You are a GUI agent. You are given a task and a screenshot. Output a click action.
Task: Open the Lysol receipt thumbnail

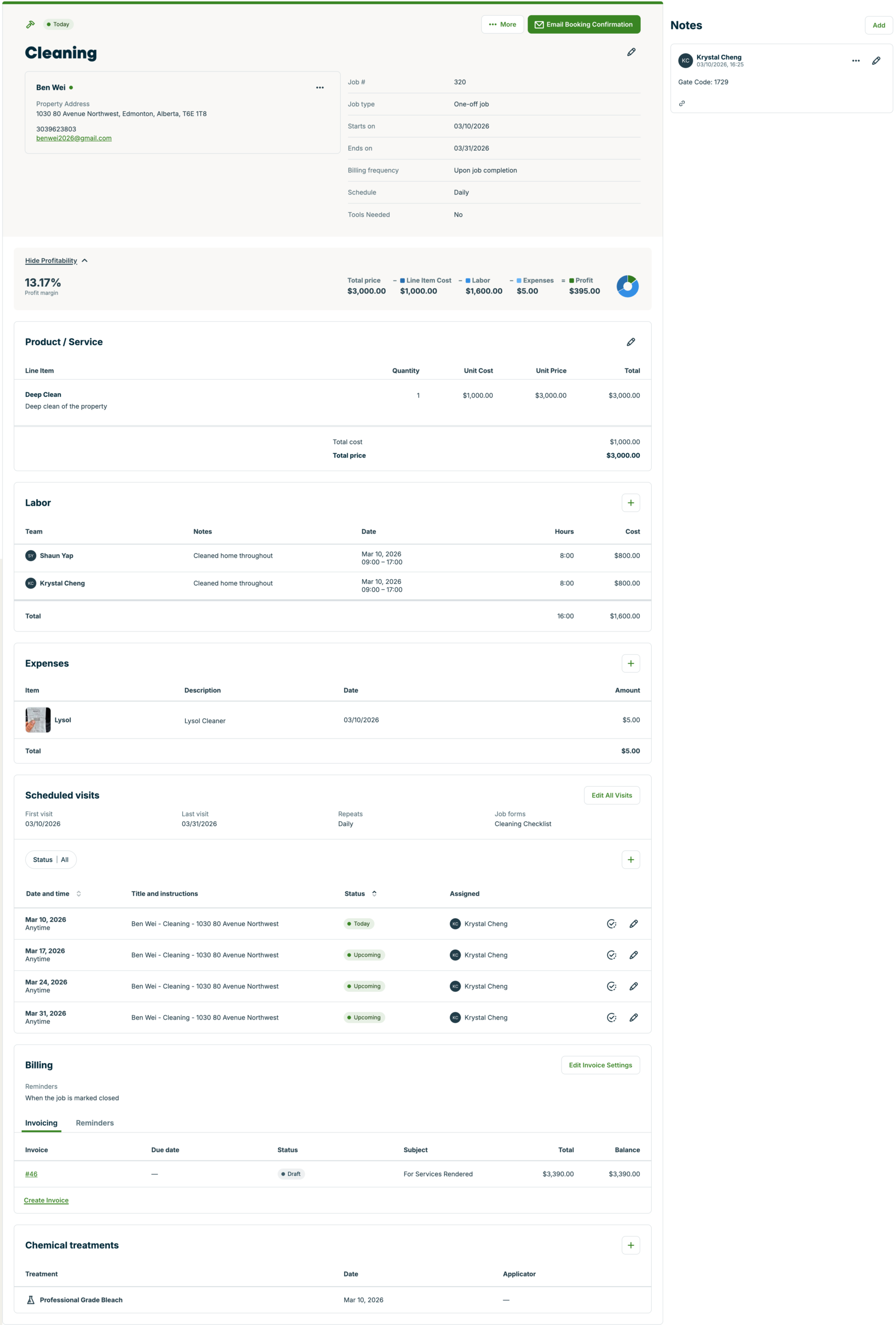pyautogui.click(x=38, y=720)
